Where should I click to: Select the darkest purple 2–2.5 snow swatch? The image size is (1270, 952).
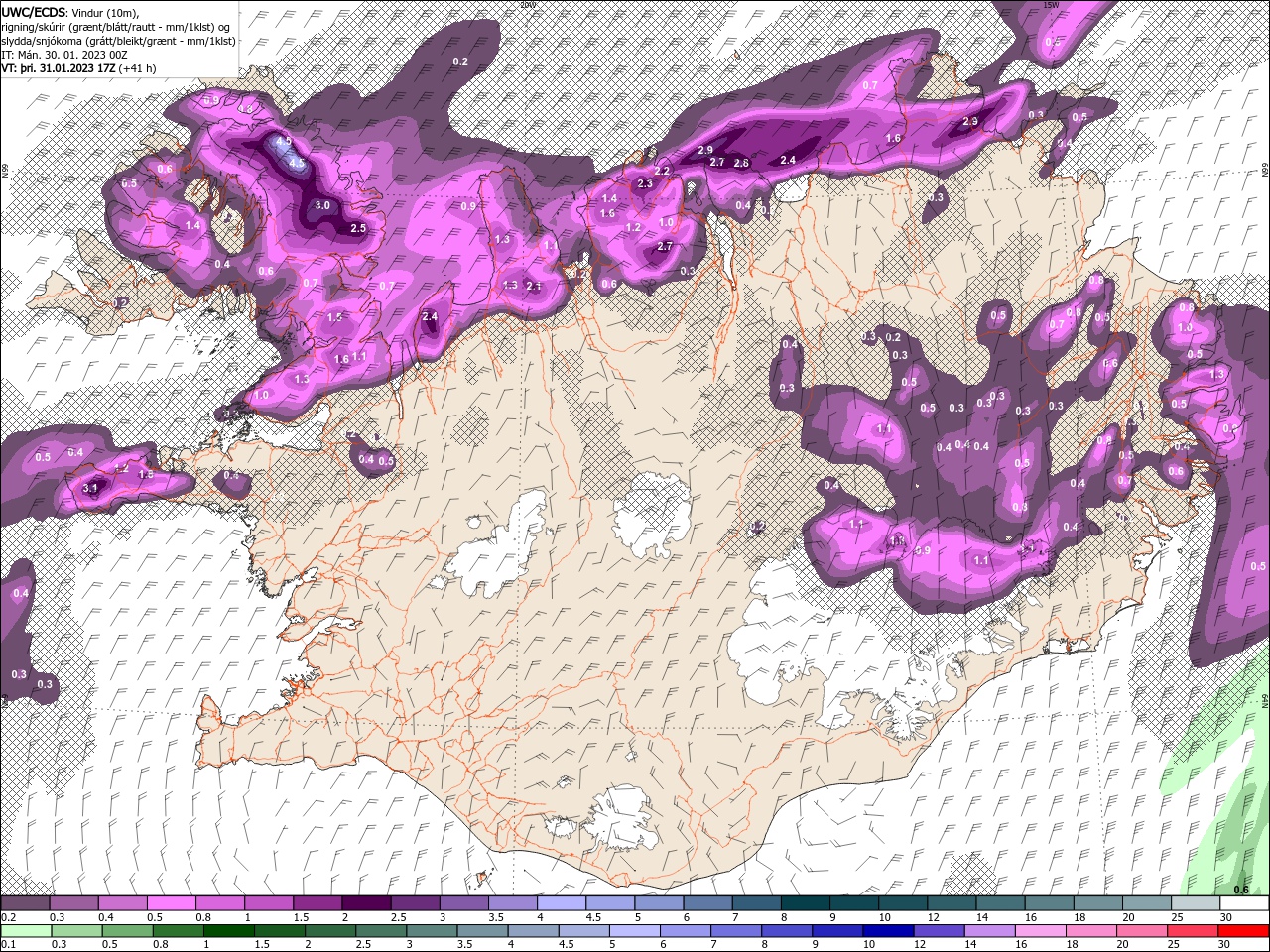366,903
